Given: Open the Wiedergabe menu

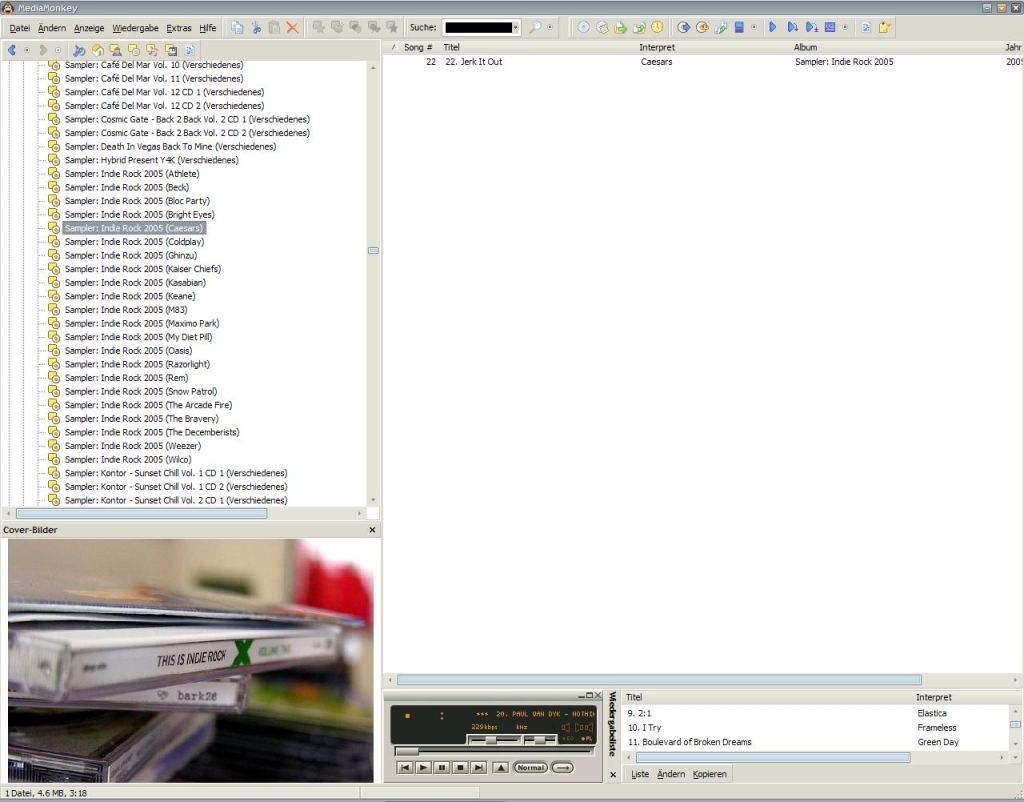Looking at the screenshot, I should pos(135,28).
